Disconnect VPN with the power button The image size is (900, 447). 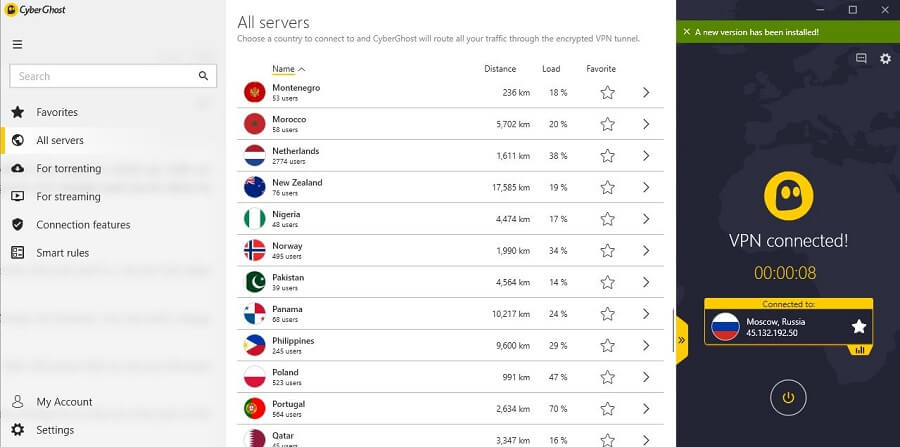pyautogui.click(x=788, y=397)
